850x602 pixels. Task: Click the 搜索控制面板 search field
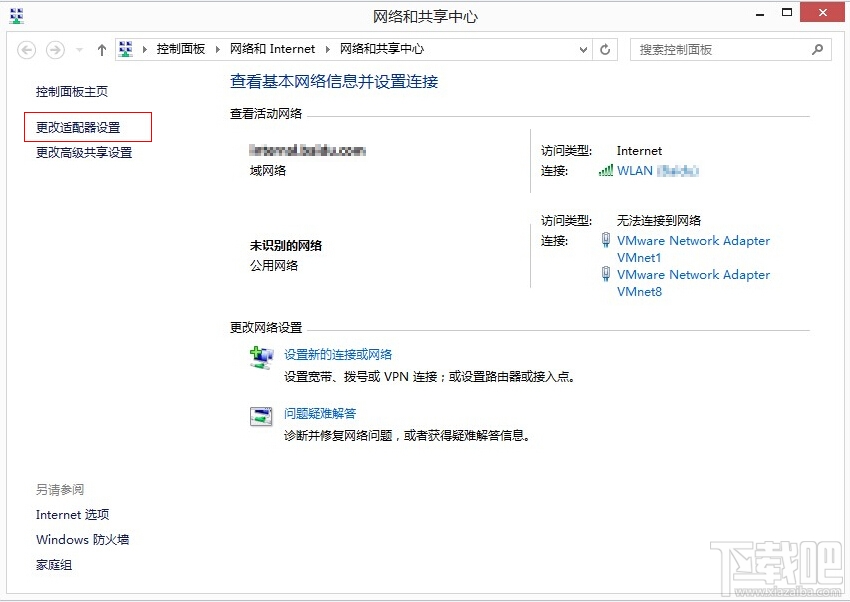coord(730,50)
